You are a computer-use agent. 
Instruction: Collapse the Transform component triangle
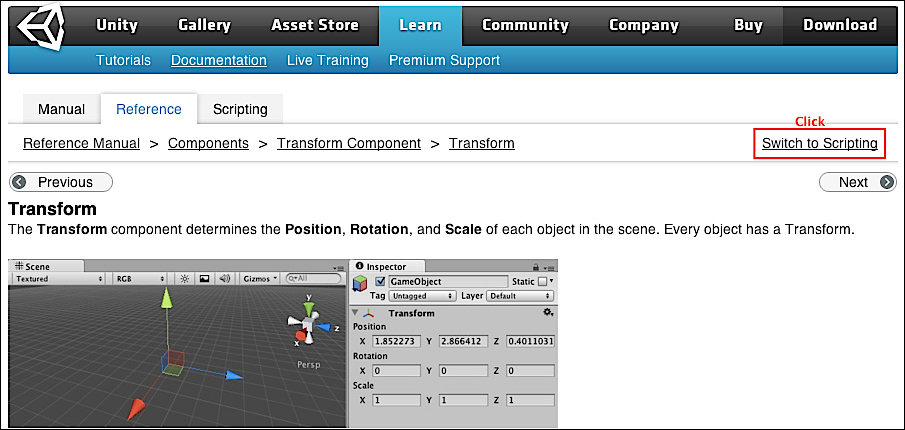point(356,313)
